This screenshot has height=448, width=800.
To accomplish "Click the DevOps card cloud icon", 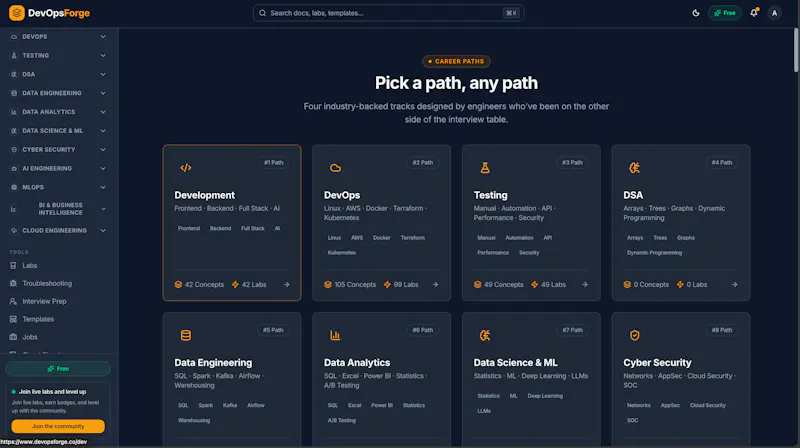I will tap(335, 168).
